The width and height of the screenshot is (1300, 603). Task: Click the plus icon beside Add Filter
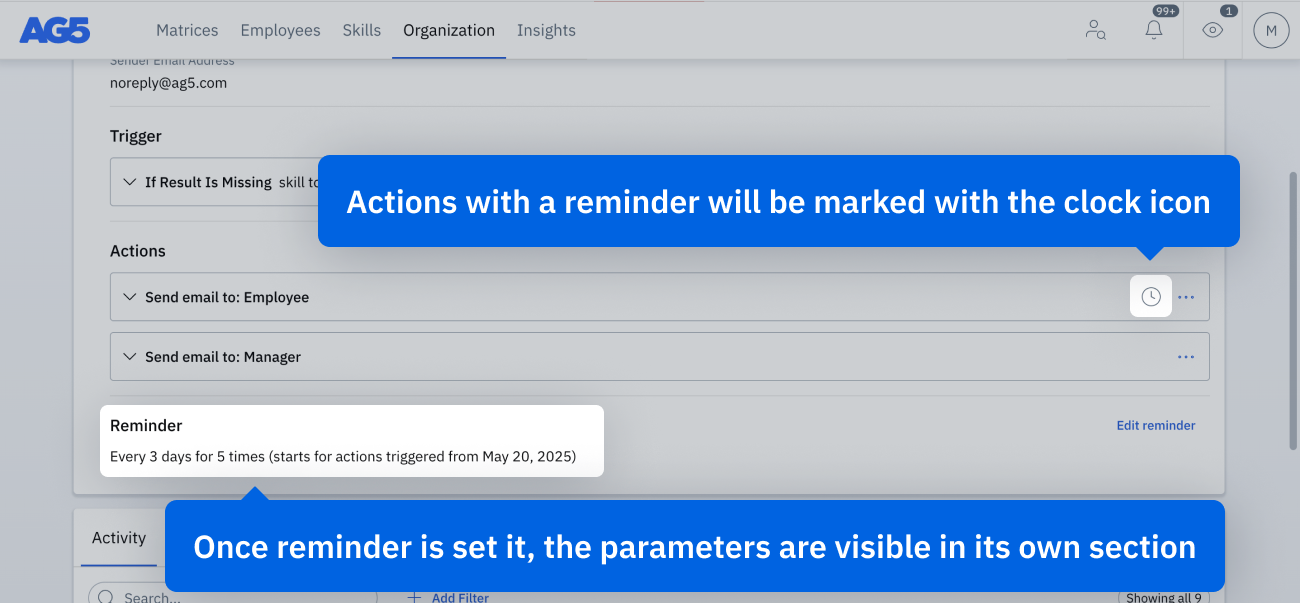click(415, 597)
